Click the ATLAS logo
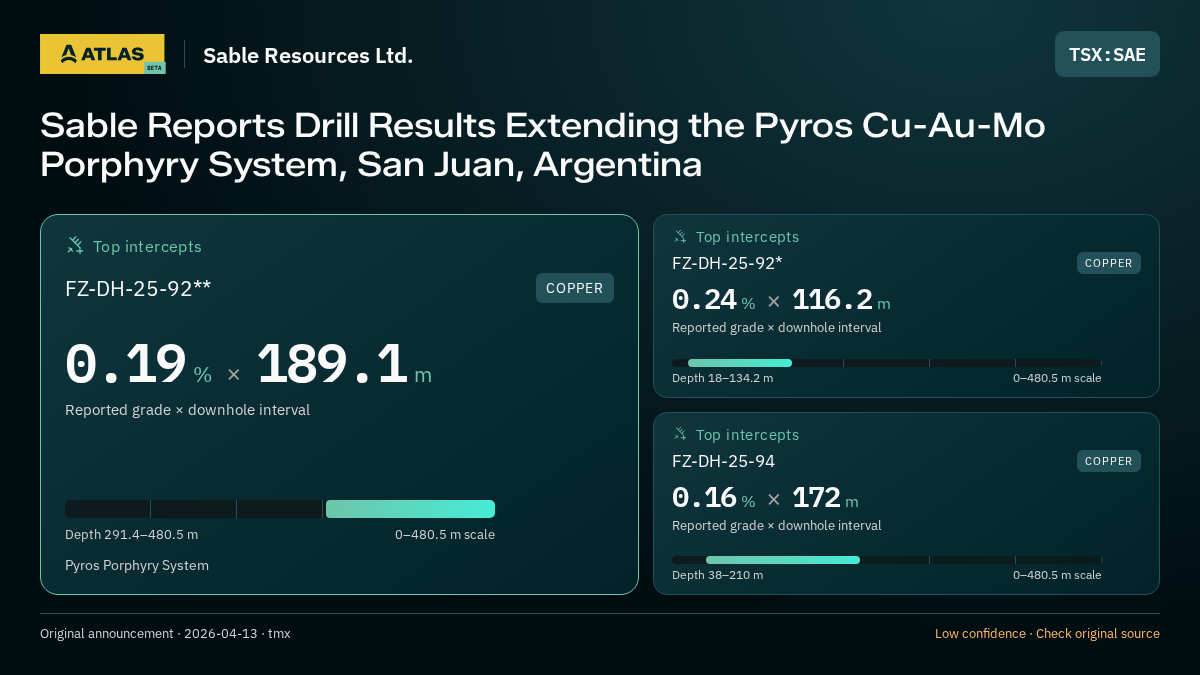Screen dimensions: 1200x675 pos(102,54)
